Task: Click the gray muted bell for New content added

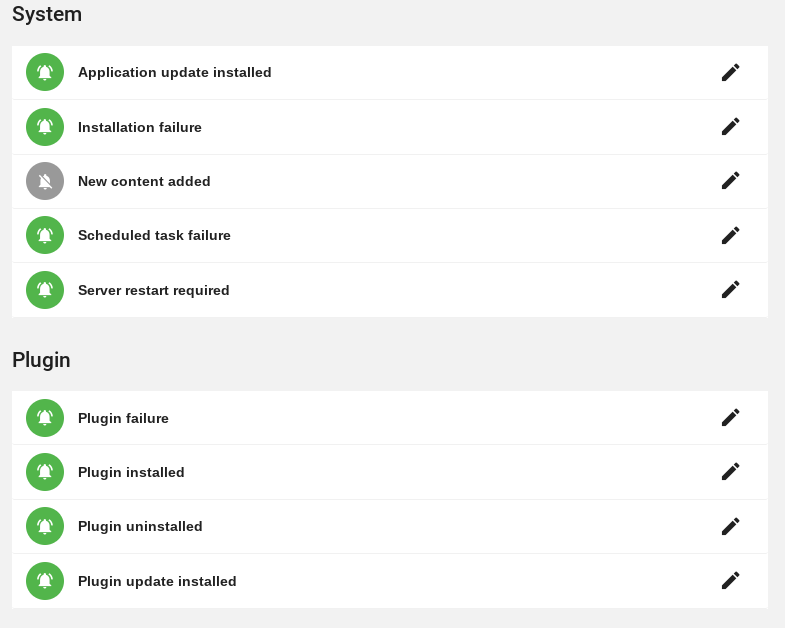Action: pos(45,181)
